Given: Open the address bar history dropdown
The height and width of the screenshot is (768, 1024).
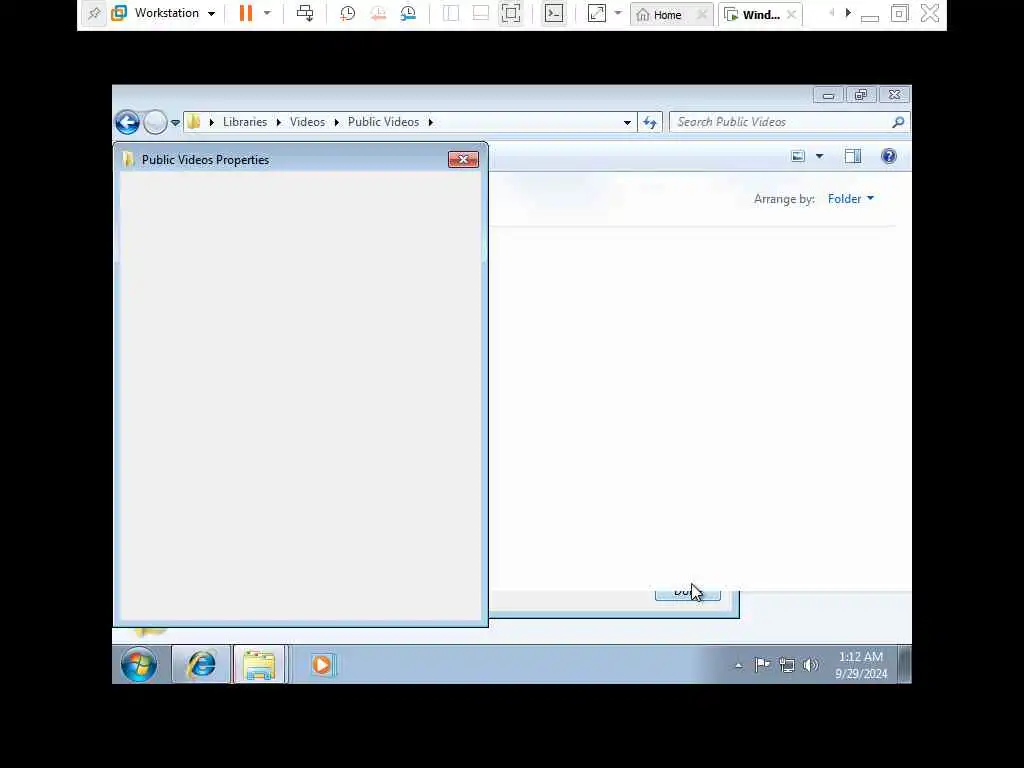Looking at the screenshot, I should click(x=627, y=122).
